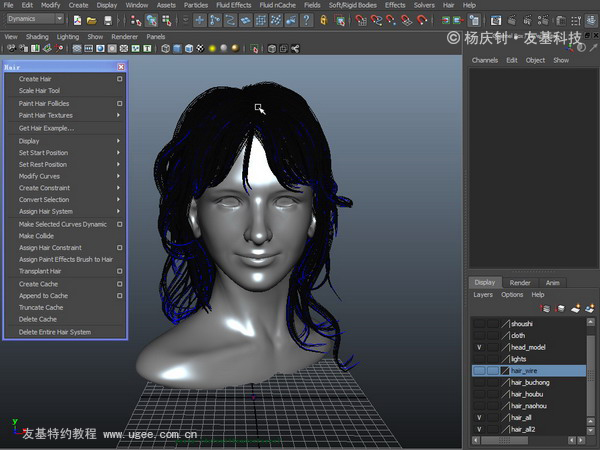Expand the Display submenu in Hair menu
600x450 pixels.
click(118, 141)
